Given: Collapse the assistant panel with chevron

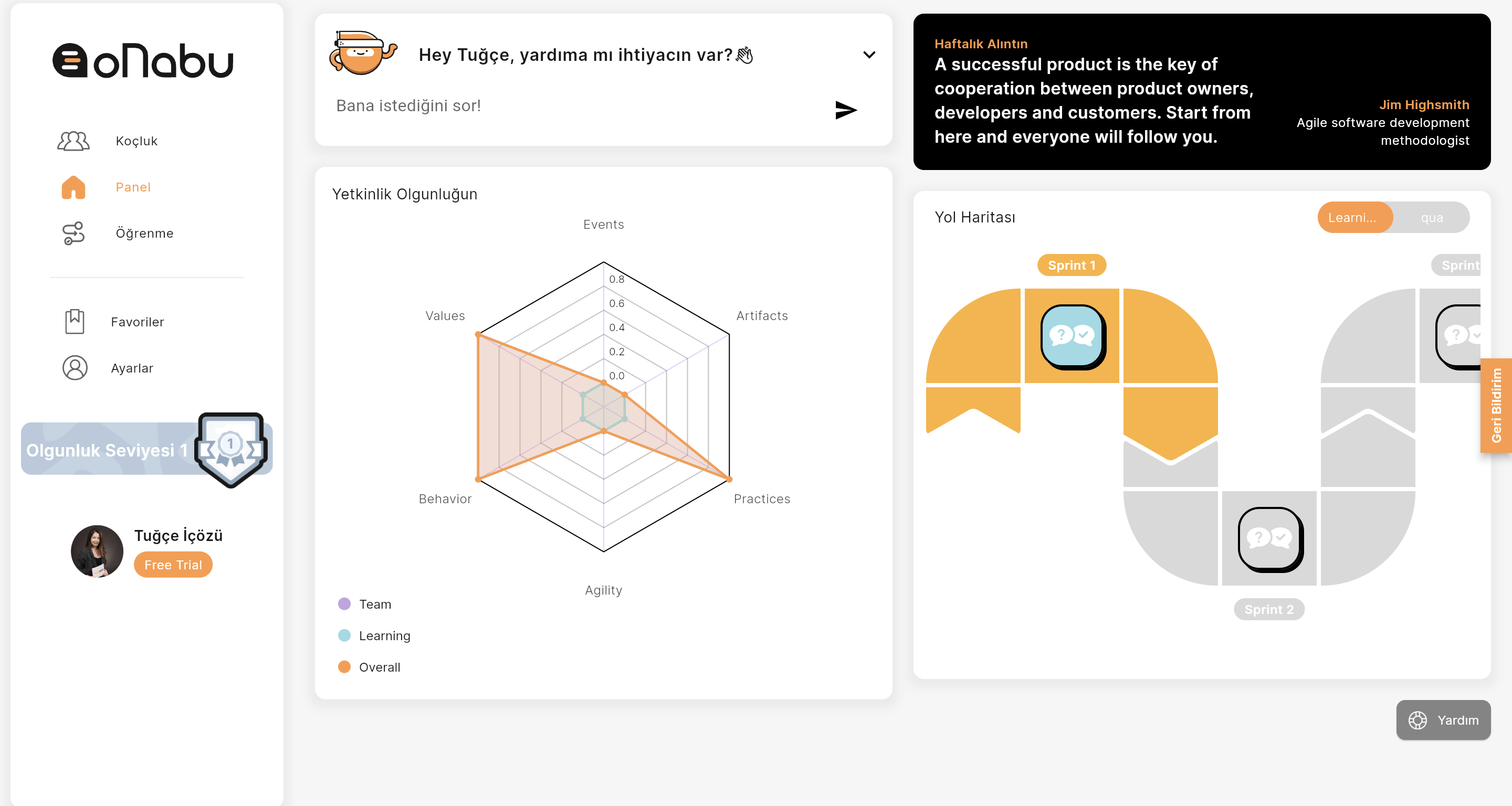Looking at the screenshot, I should [x=869, y=55].
